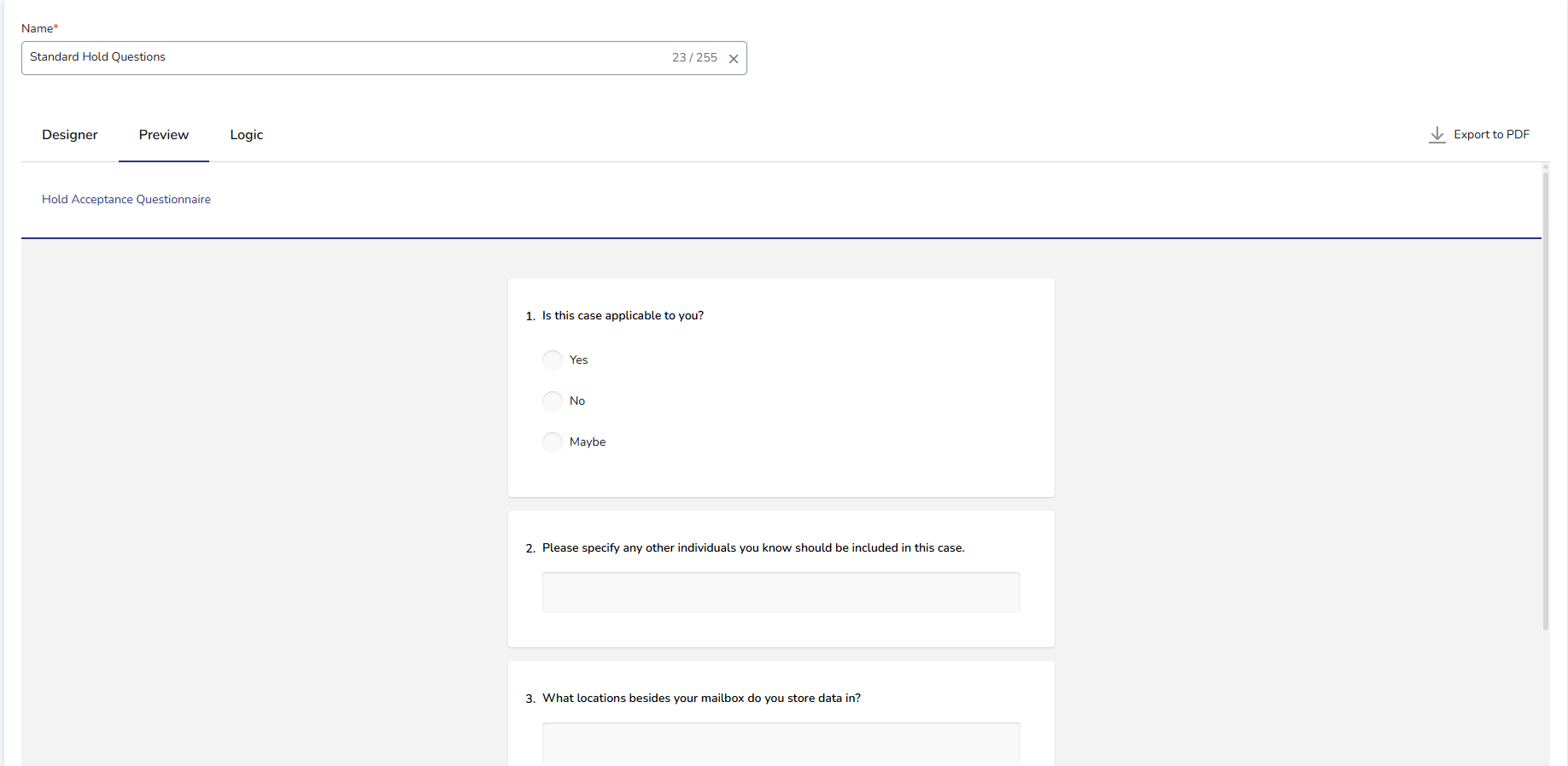1568x766 pixels.
Task: Click the Export to PDF text
Action: [x=1491, y=135]
